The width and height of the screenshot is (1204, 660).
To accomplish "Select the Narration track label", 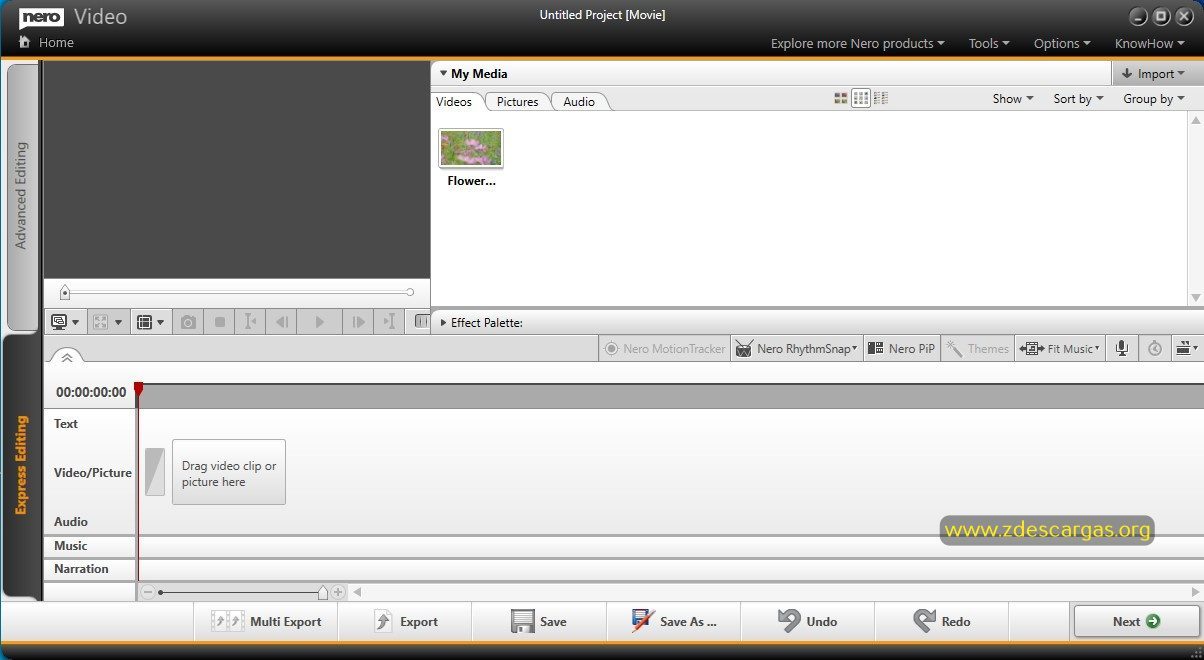I will tap(81, 569).
